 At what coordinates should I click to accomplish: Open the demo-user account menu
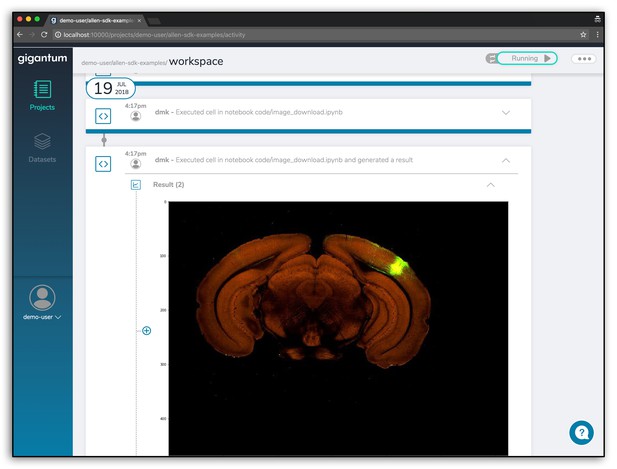42,317
